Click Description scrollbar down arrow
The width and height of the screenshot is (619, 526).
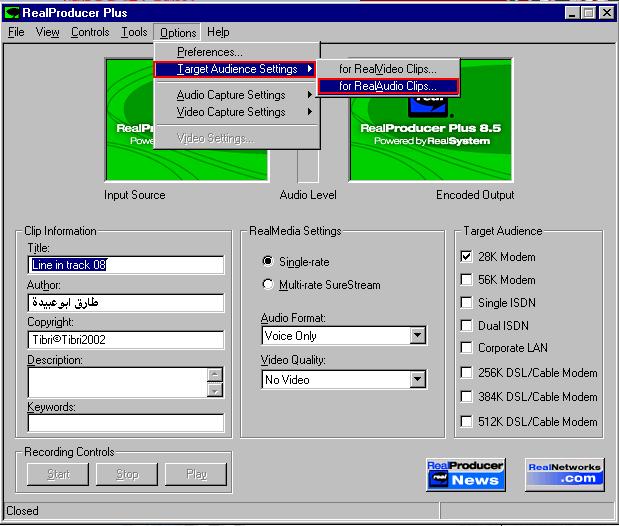click(215, 390)
